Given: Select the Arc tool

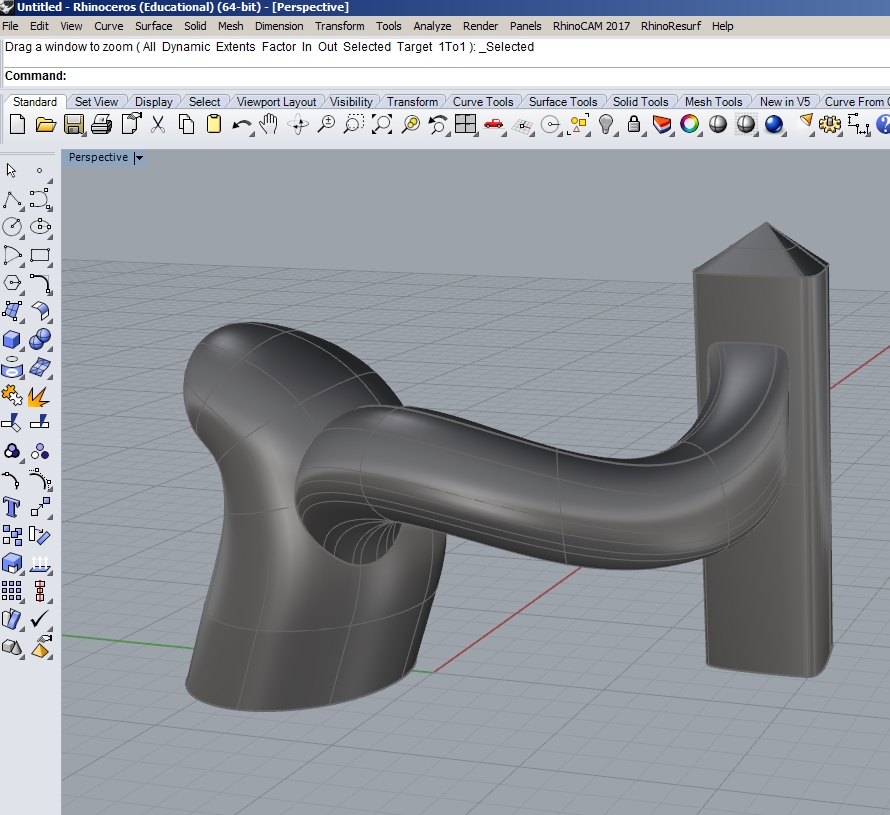Looking at the screenshot, I should (12, 255).
